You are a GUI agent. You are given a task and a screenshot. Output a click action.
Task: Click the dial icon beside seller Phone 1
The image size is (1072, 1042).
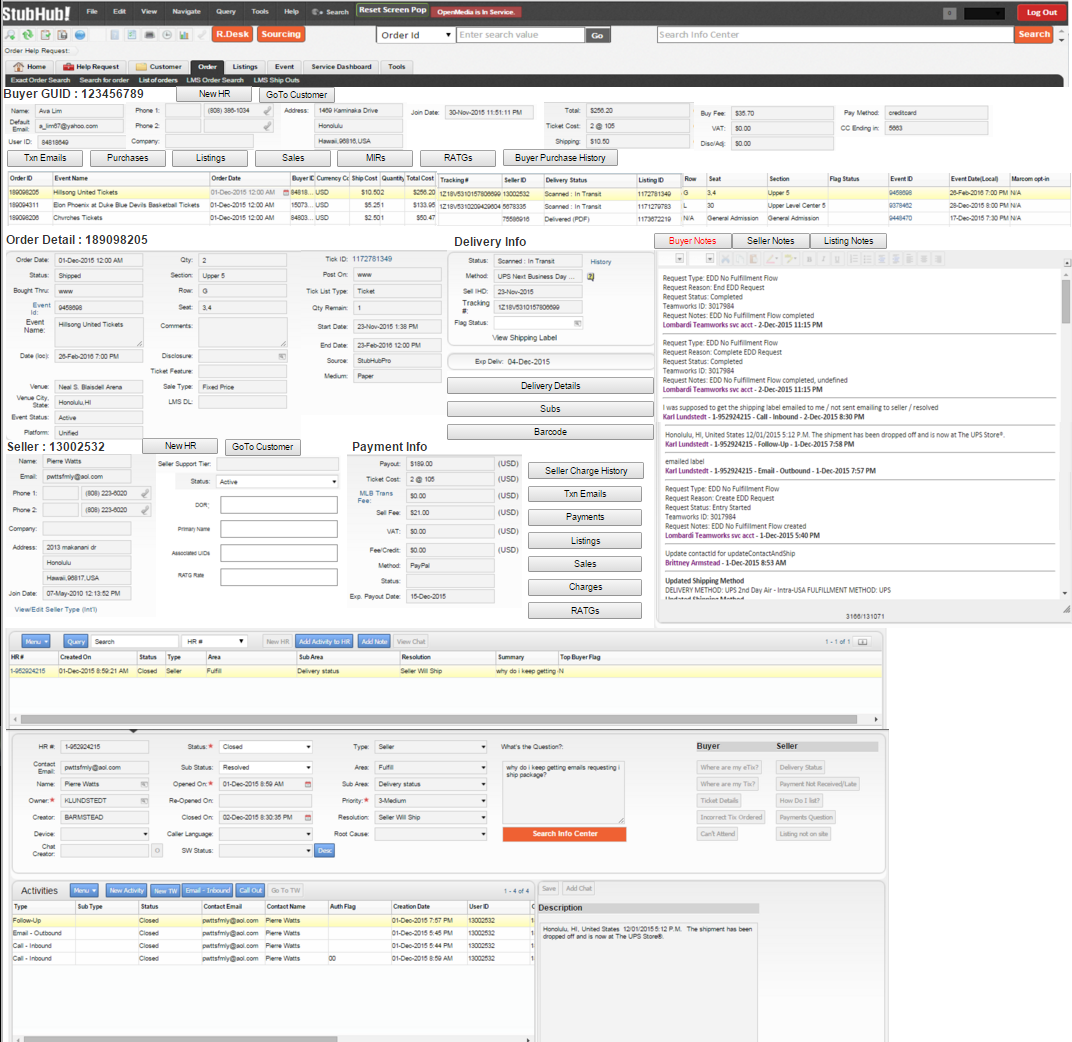(145, 493)
